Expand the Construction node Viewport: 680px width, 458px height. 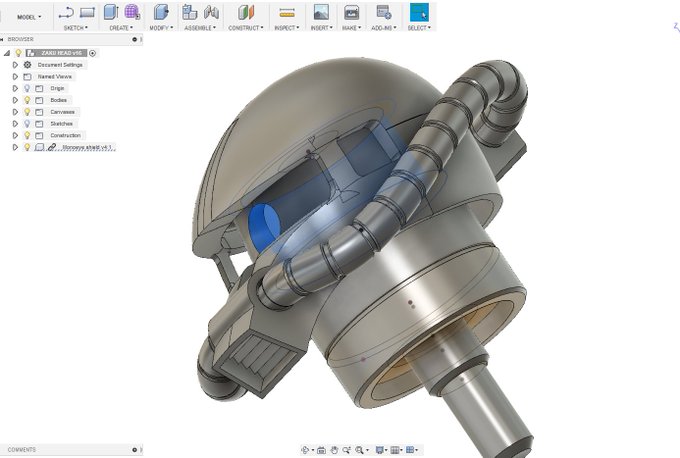point(16,135)
